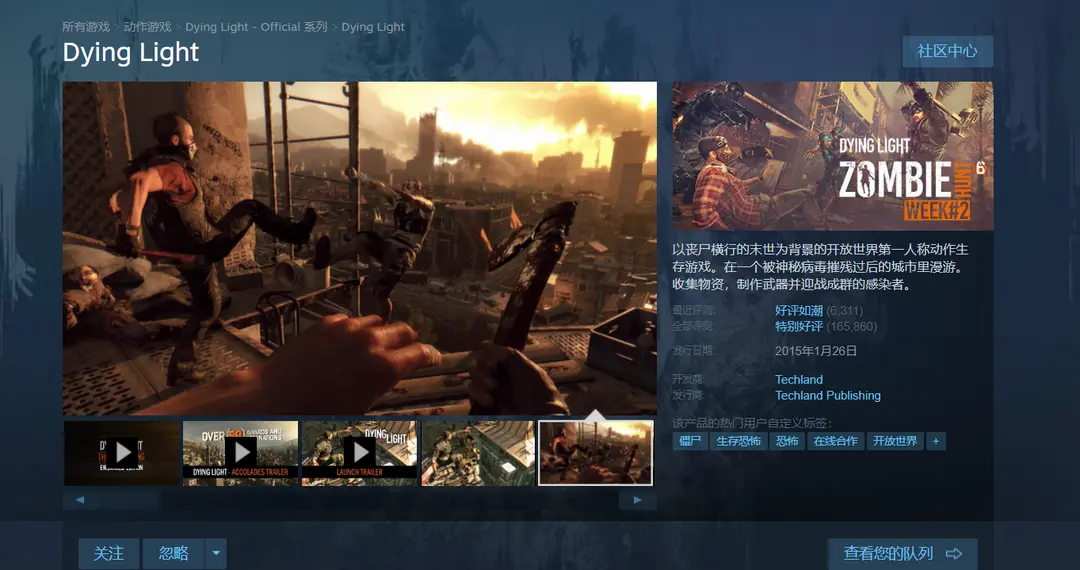Open the final Dying Light breadcrumb link
1080x570 pixels.
[373, 27]
